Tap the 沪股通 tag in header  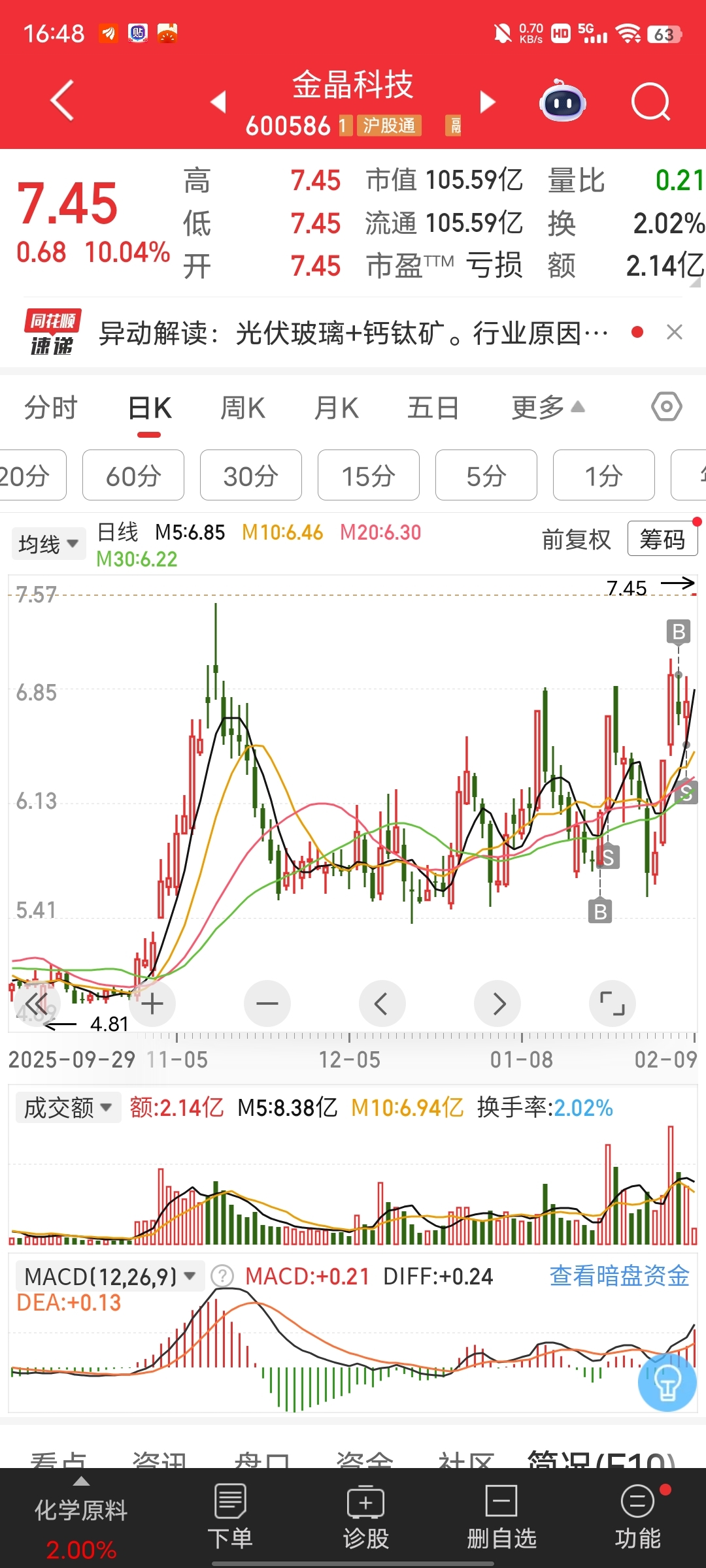(x=389, y=125)
